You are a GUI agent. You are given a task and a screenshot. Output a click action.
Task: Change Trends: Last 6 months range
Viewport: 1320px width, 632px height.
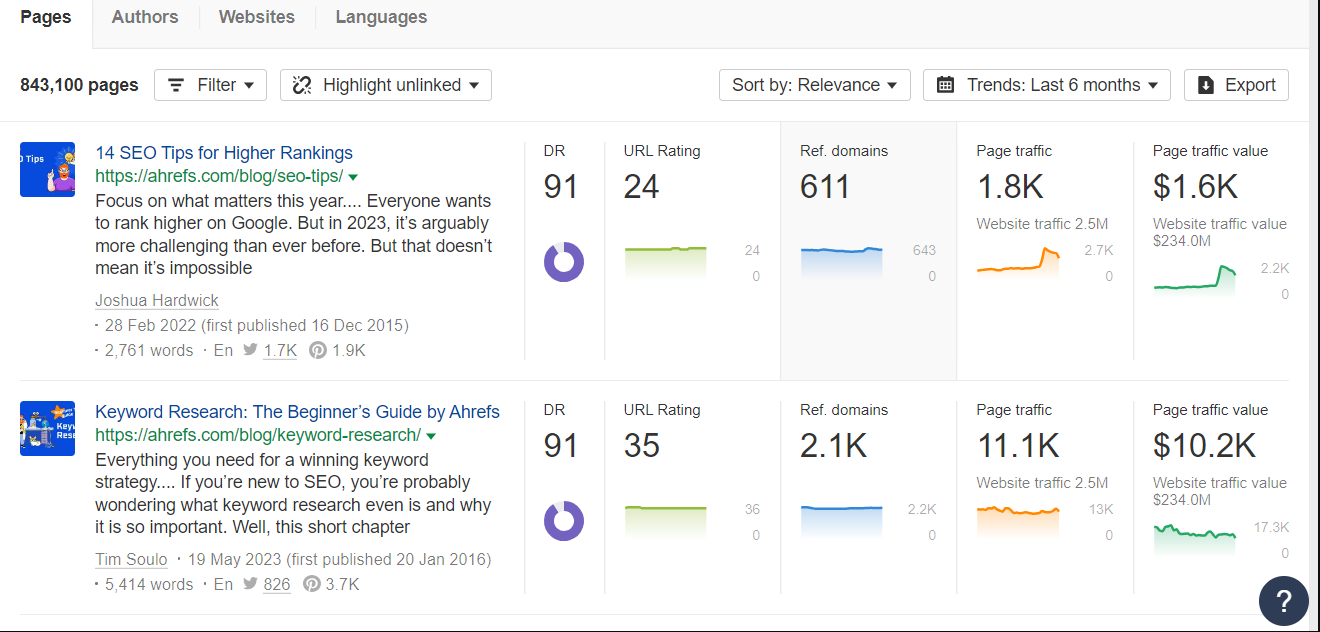(x=1047, y=85)
